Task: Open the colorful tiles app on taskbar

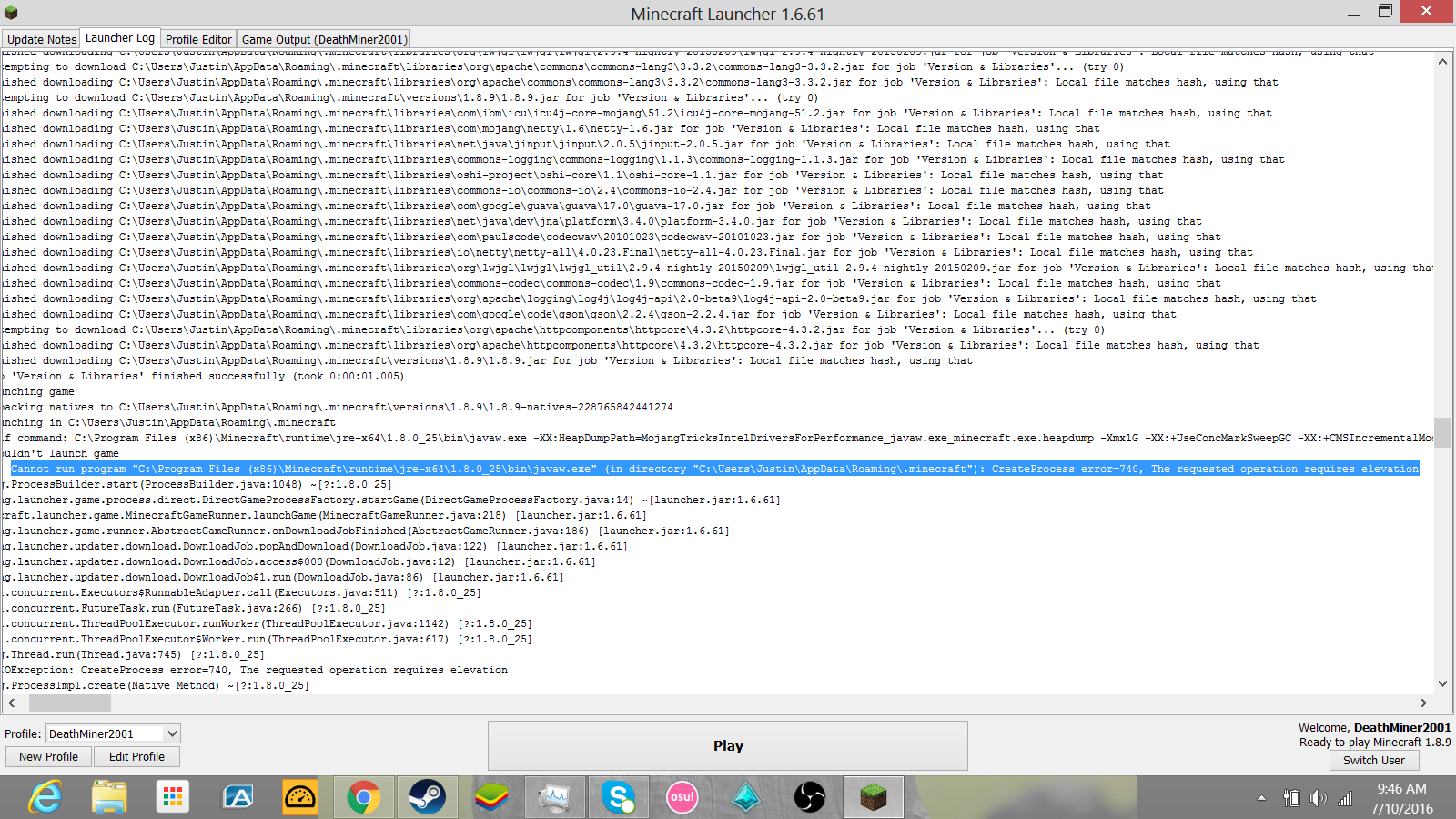Action: 172,797
